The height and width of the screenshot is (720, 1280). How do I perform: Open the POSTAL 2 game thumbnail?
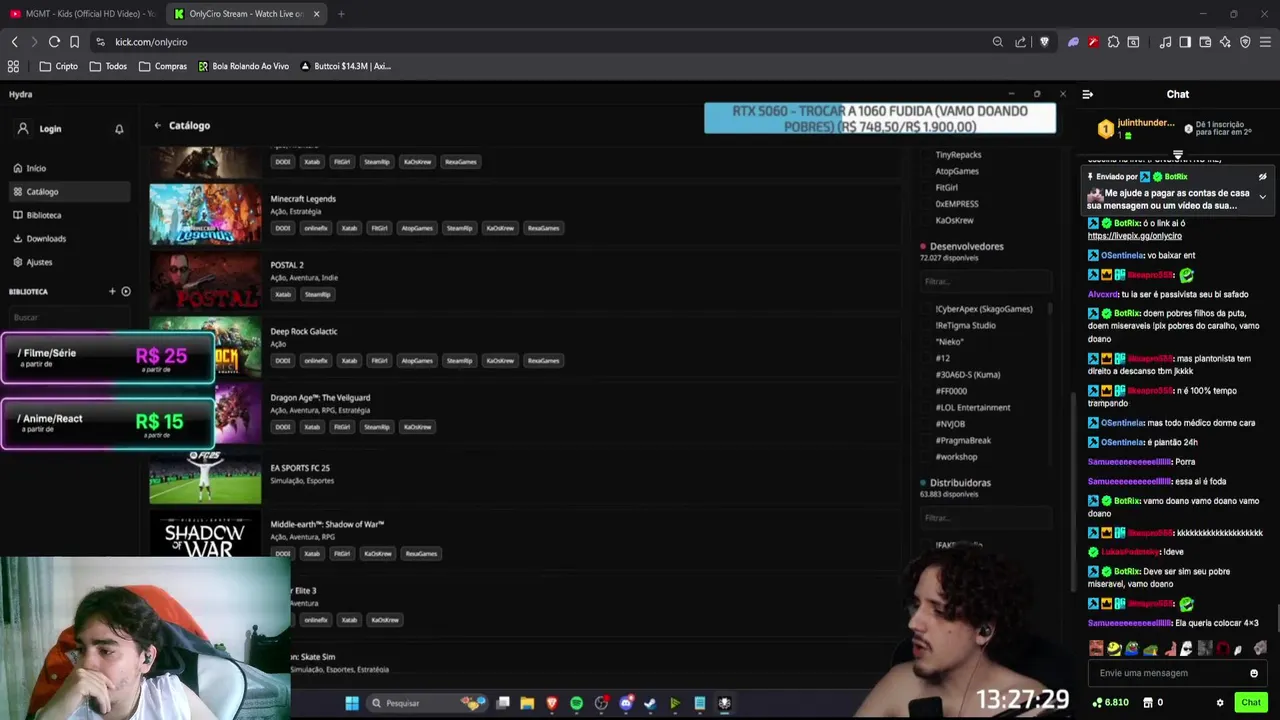(x=205, y=280)
